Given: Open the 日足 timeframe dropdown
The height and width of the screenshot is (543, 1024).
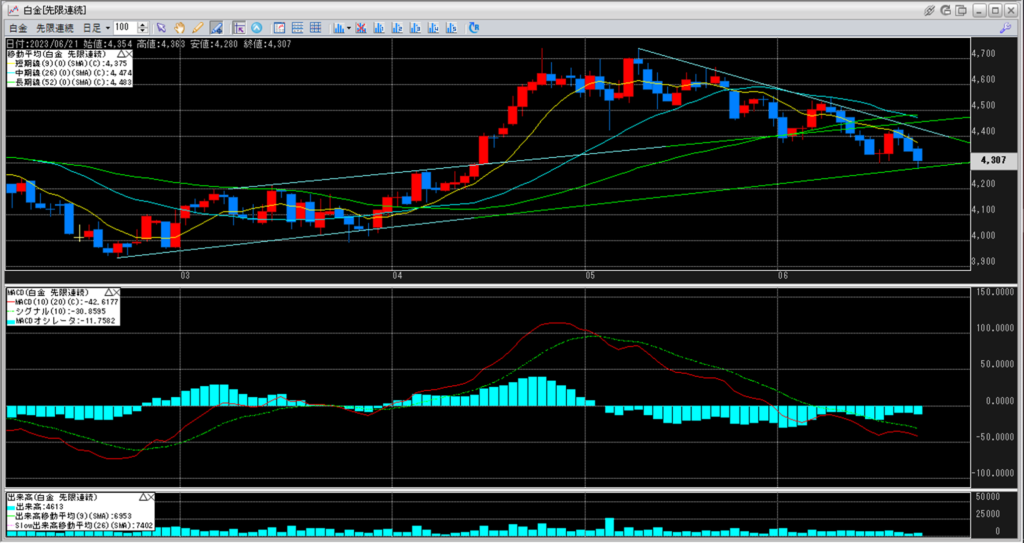Looking at the screenshot, I should pos(94,27).
